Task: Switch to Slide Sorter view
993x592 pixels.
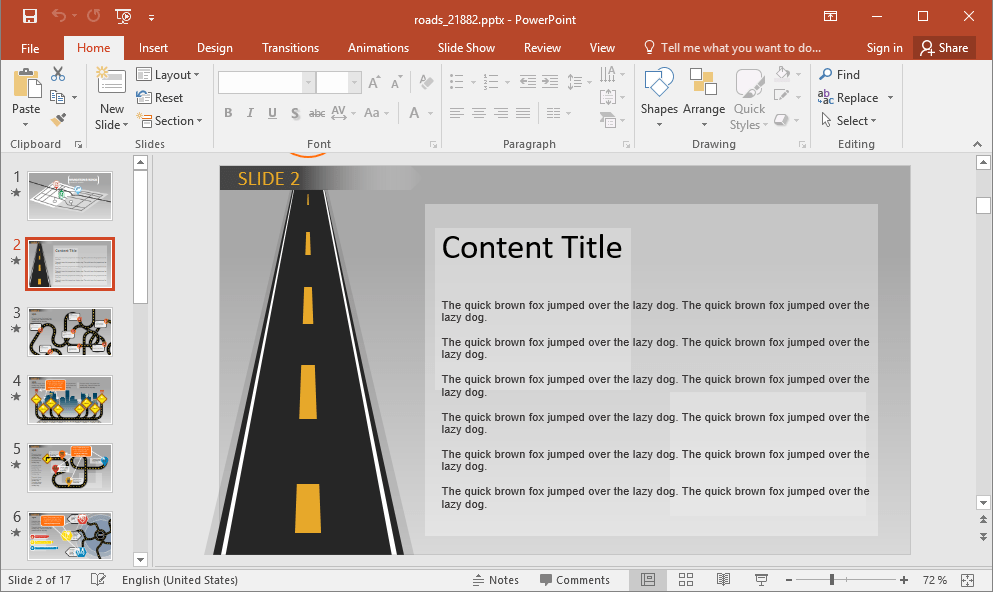Action: [x=685, y=579]
